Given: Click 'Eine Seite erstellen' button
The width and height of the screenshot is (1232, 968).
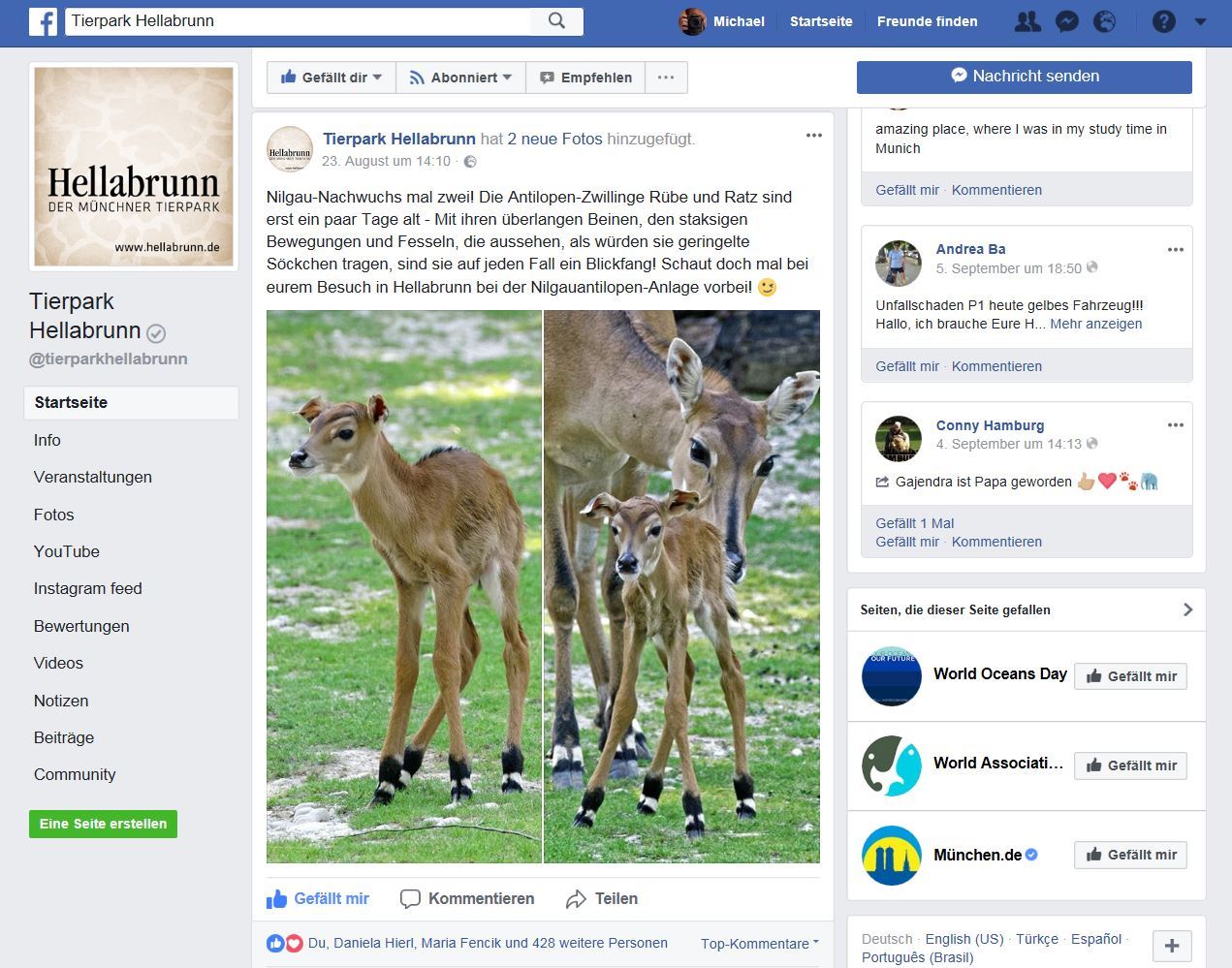Looking at the screenshot, I should tap(103, 824).
